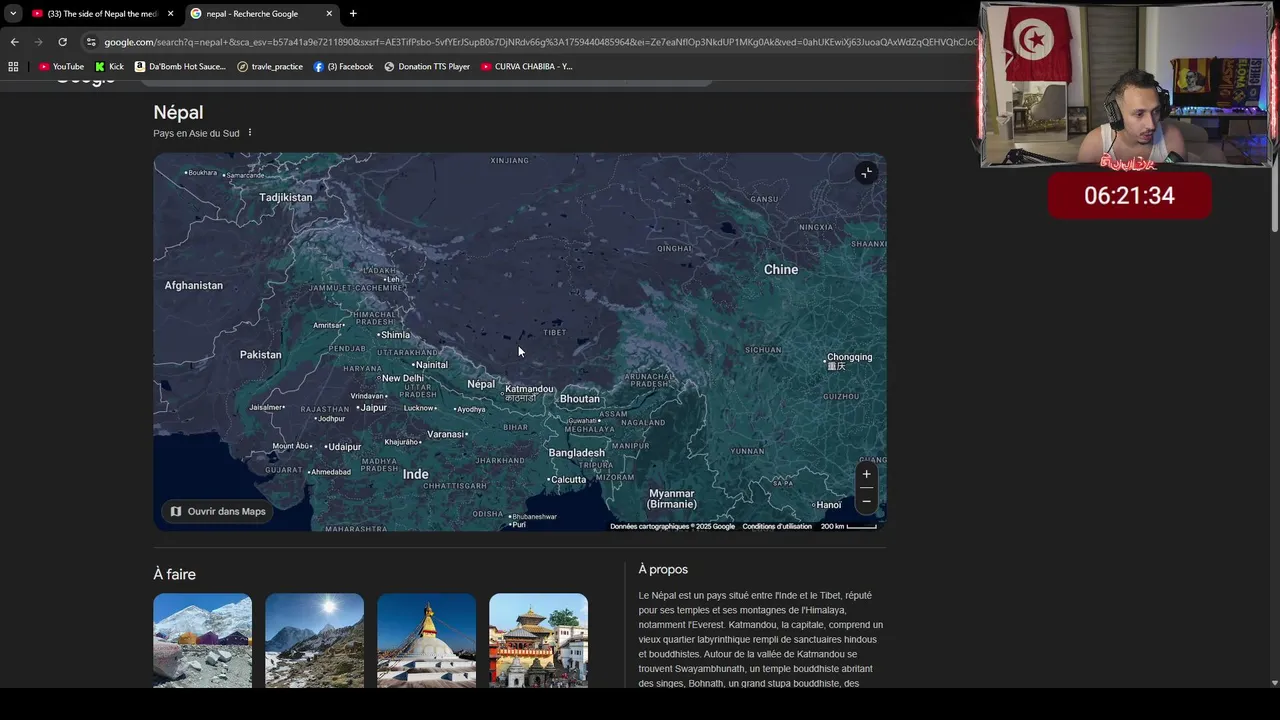
Task: Click the 06:21:34 stream timer overlay
Action: (1129, 196)
